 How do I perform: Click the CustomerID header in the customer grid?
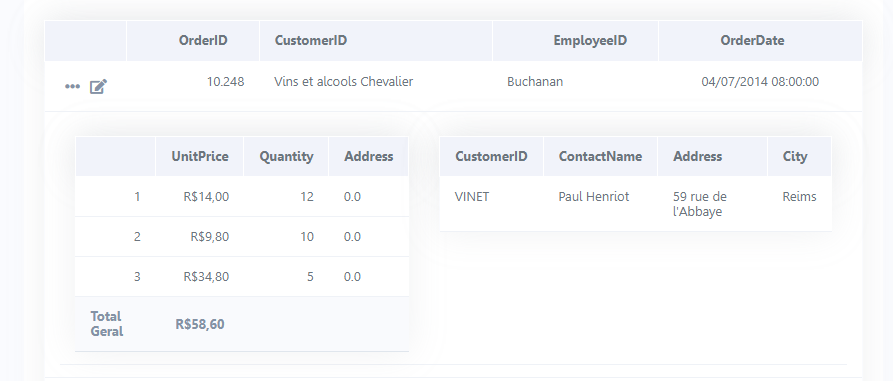click(491, 157)
